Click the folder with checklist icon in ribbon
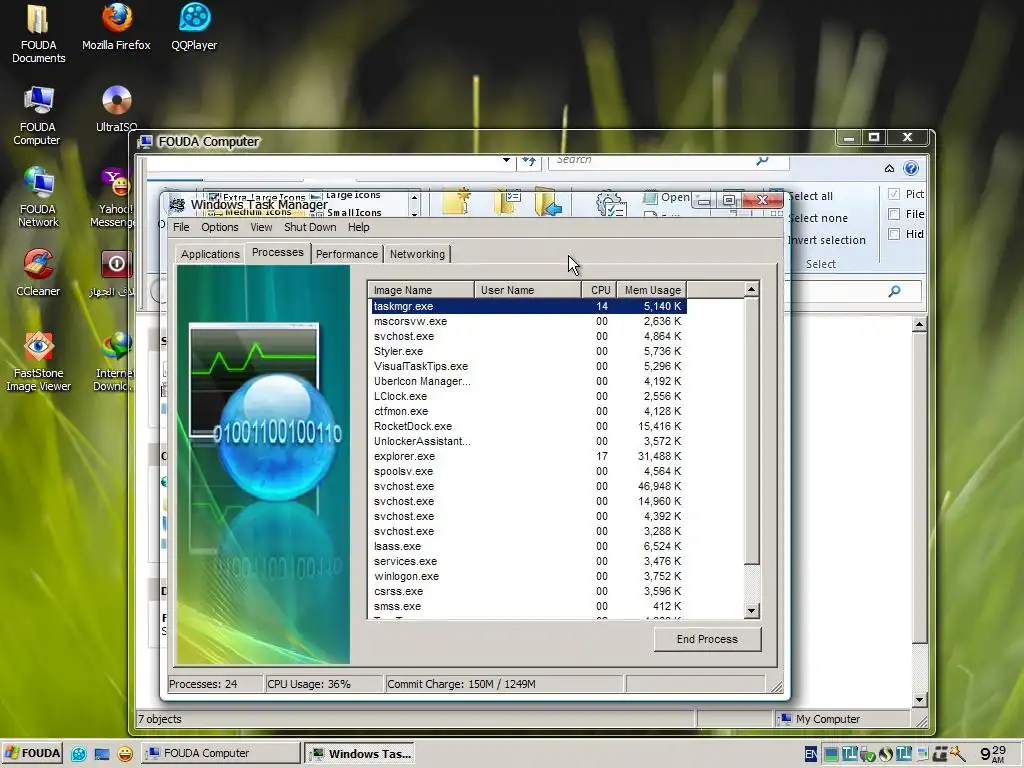 click(x=507, y=201)
